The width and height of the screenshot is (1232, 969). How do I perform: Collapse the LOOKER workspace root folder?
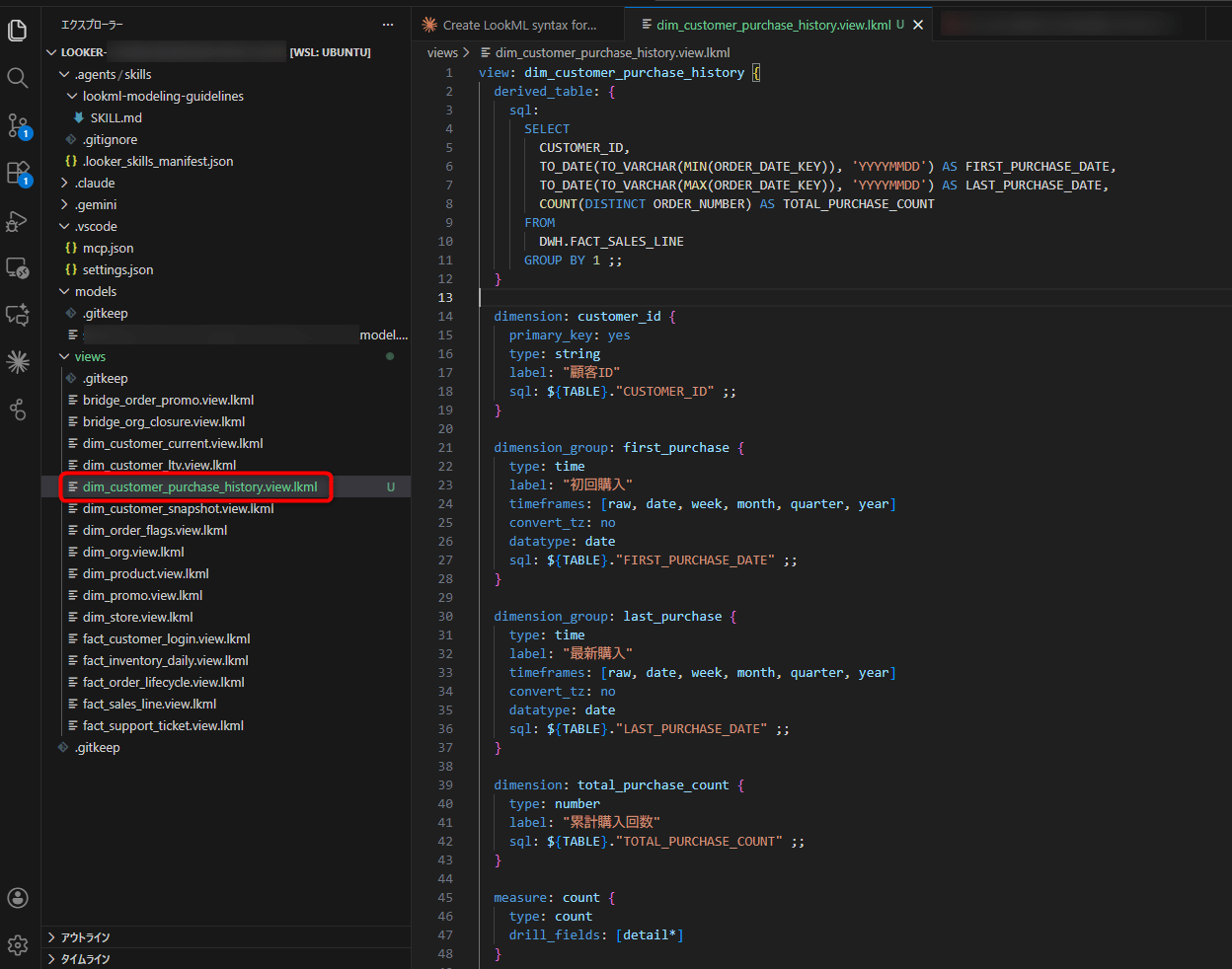(226, 52)
